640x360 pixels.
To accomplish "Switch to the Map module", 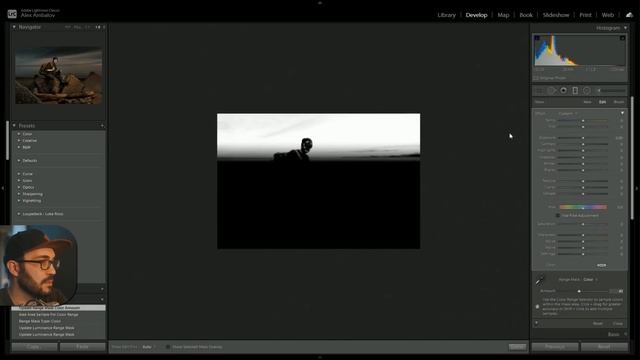I will click(x=503, y=15).
